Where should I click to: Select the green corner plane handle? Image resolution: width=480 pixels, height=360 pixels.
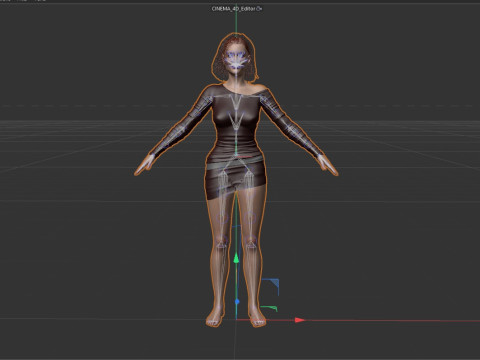pyautogui.click(x=269, y=308)
